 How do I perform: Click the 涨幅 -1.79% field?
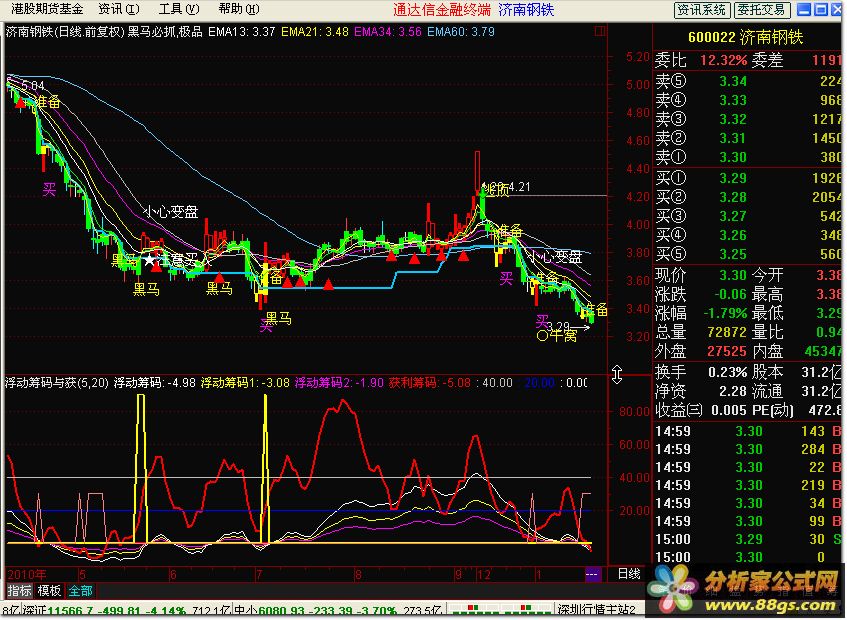(701, 313)
